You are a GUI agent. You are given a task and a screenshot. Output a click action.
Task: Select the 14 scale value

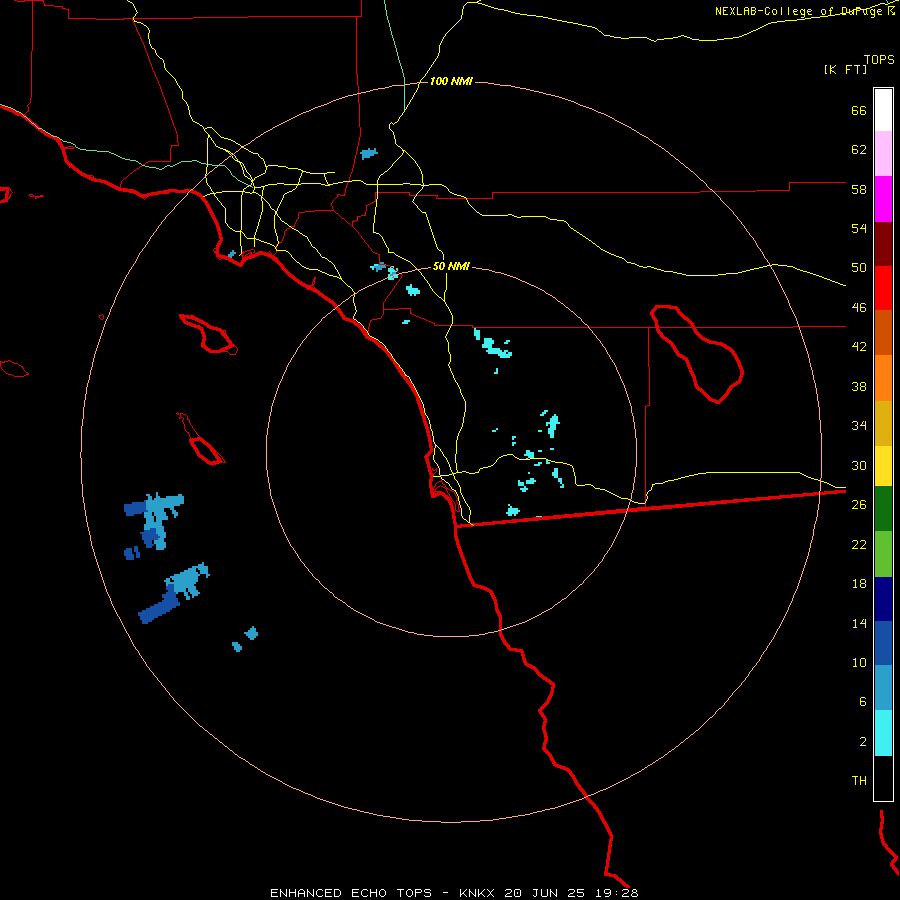point(859,623)
